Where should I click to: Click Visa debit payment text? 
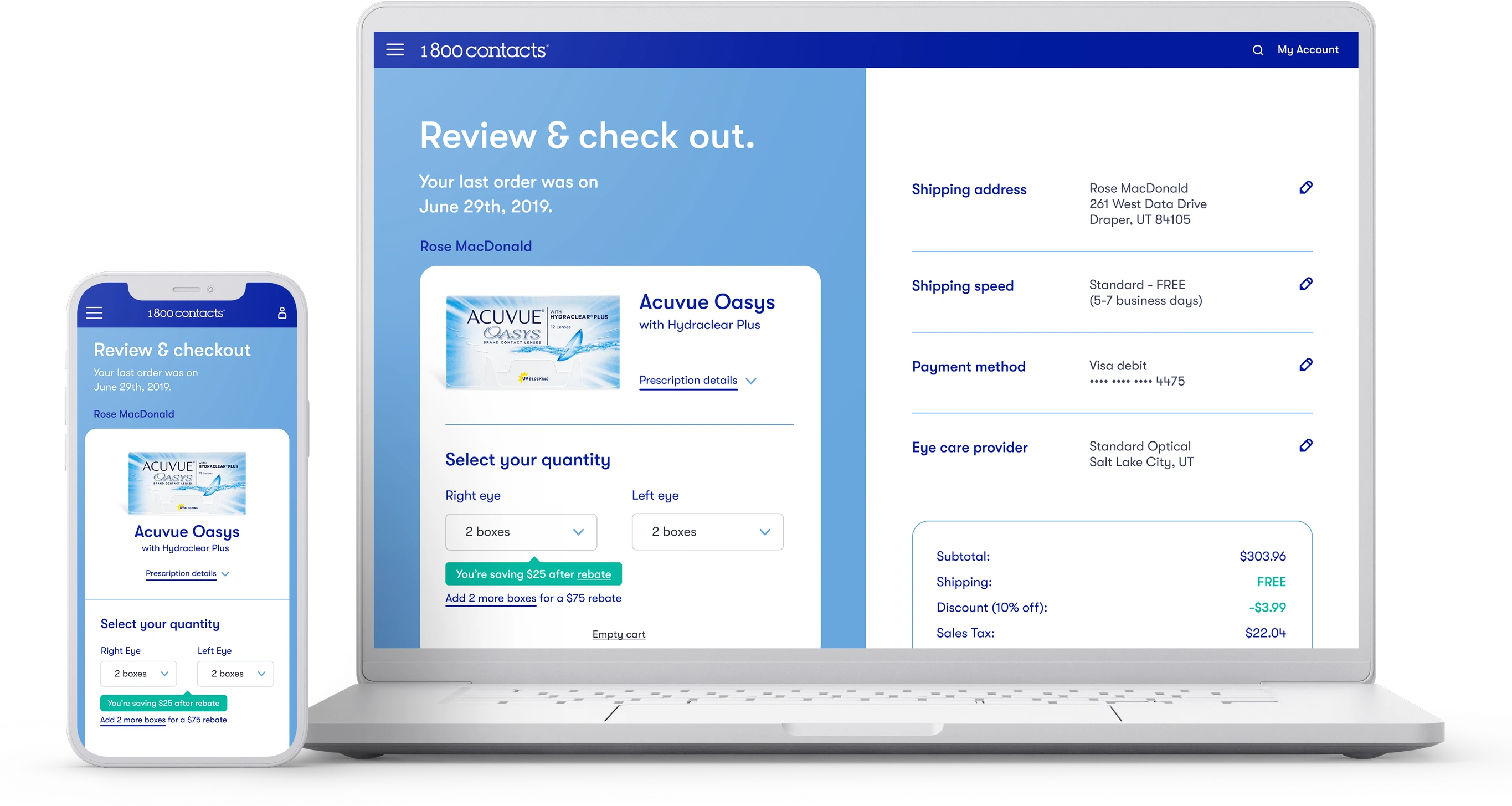point(1118,366)
